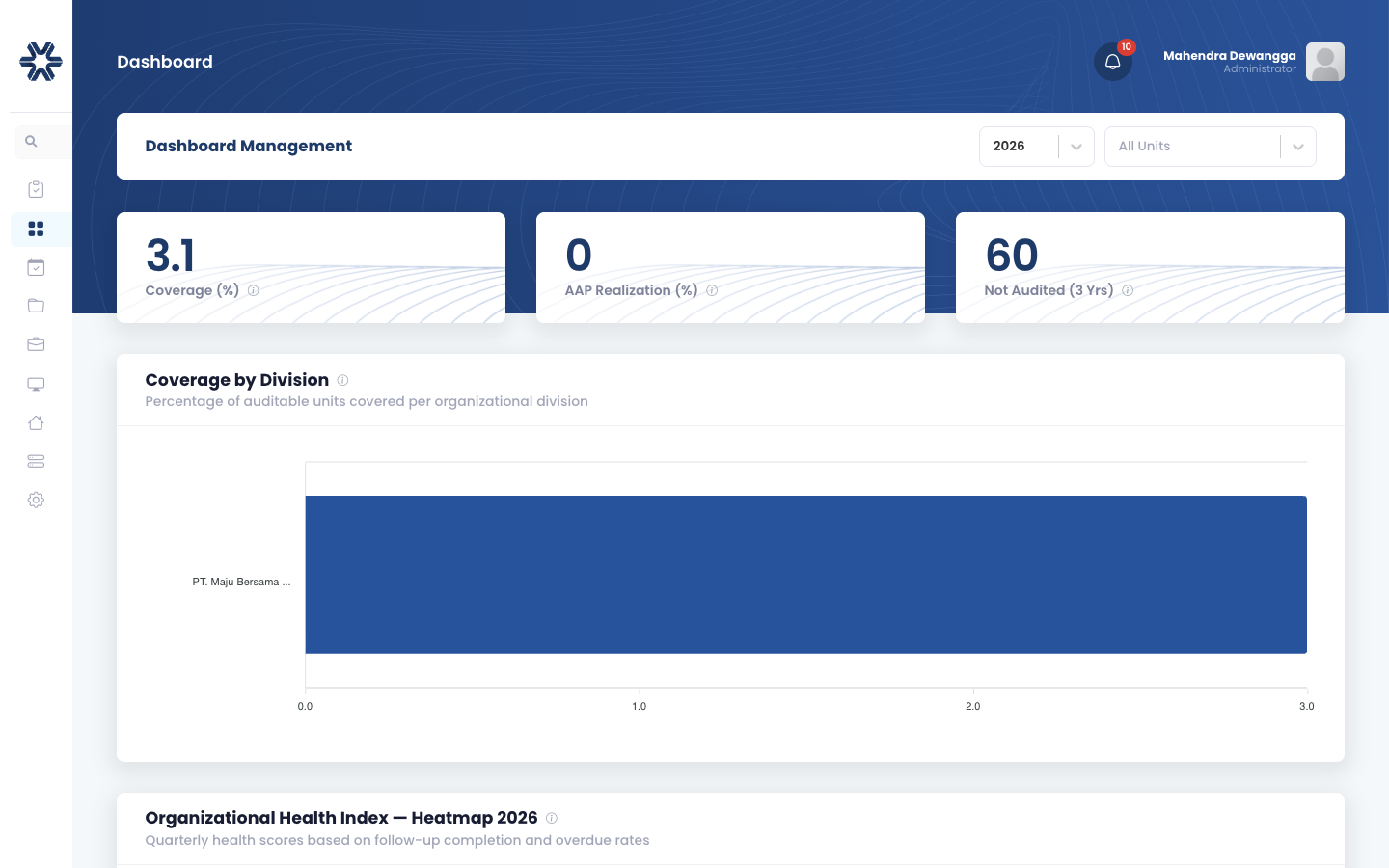This screenshot has width=1389, height=868.
Task: Open notifications bell with 10 badge
Action: pos(1113,62)
